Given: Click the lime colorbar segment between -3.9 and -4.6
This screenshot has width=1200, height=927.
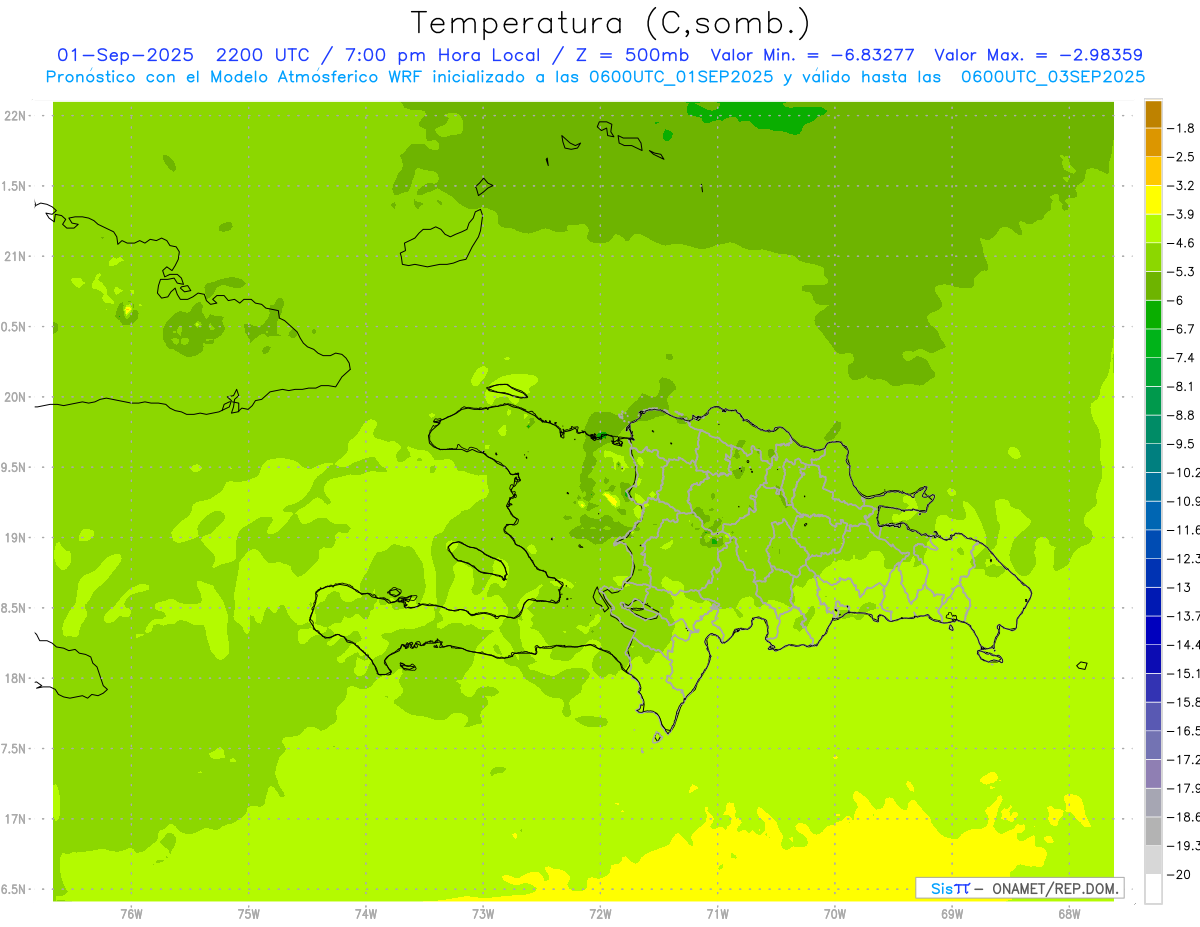Looking at the screenshot, I should click(1153, 229).
